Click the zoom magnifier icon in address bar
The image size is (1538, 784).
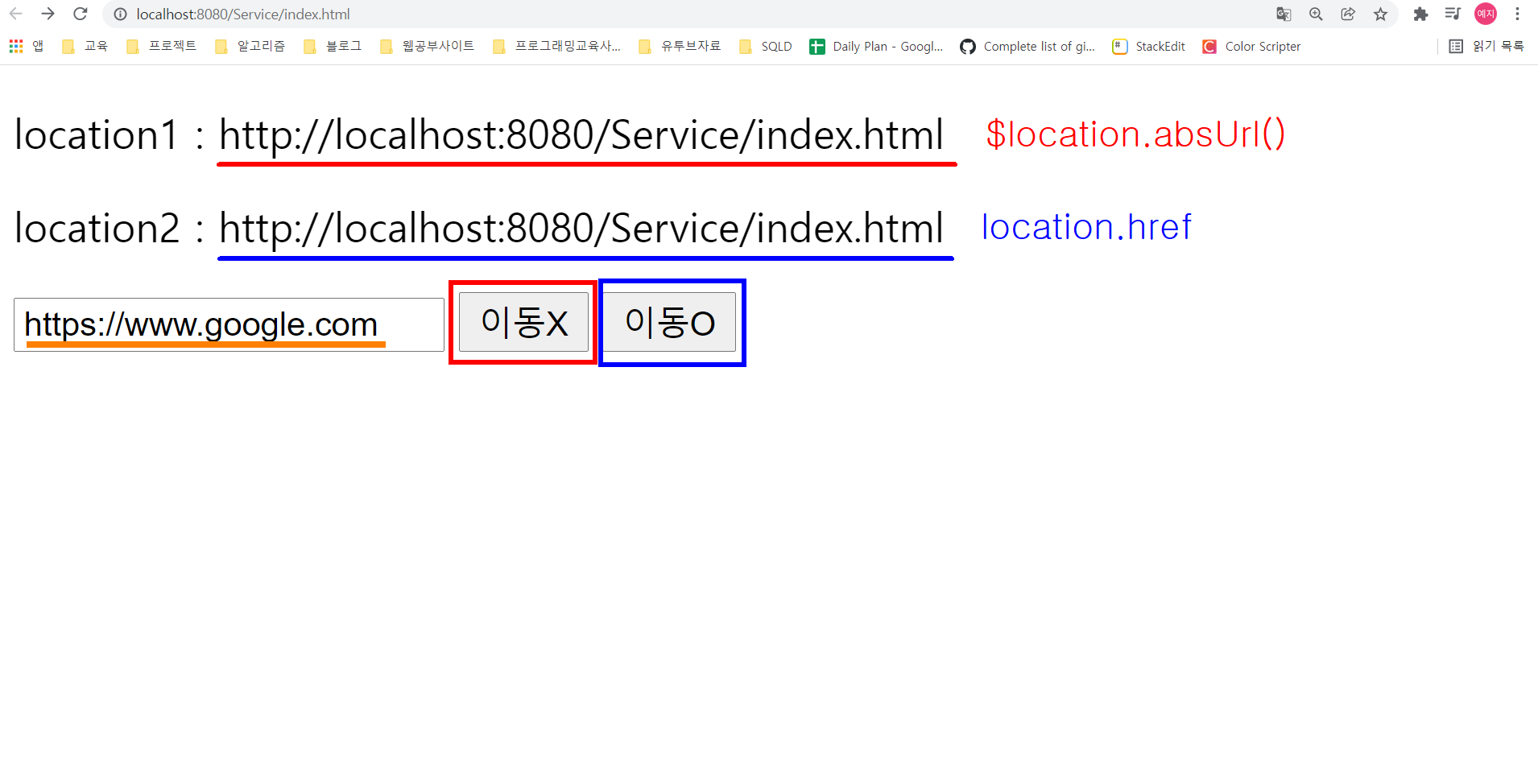tap(1316, 14)
